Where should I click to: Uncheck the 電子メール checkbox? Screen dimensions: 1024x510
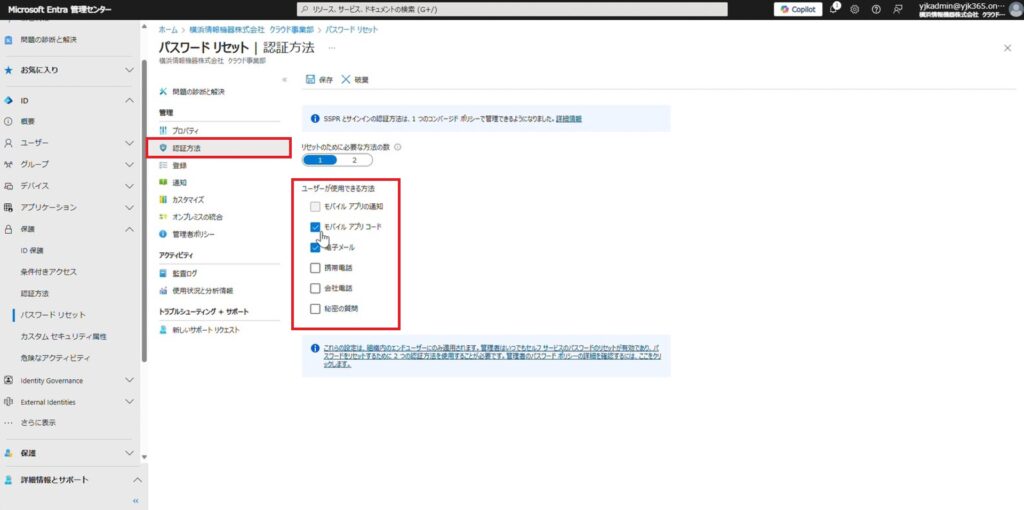coord(315,247)
